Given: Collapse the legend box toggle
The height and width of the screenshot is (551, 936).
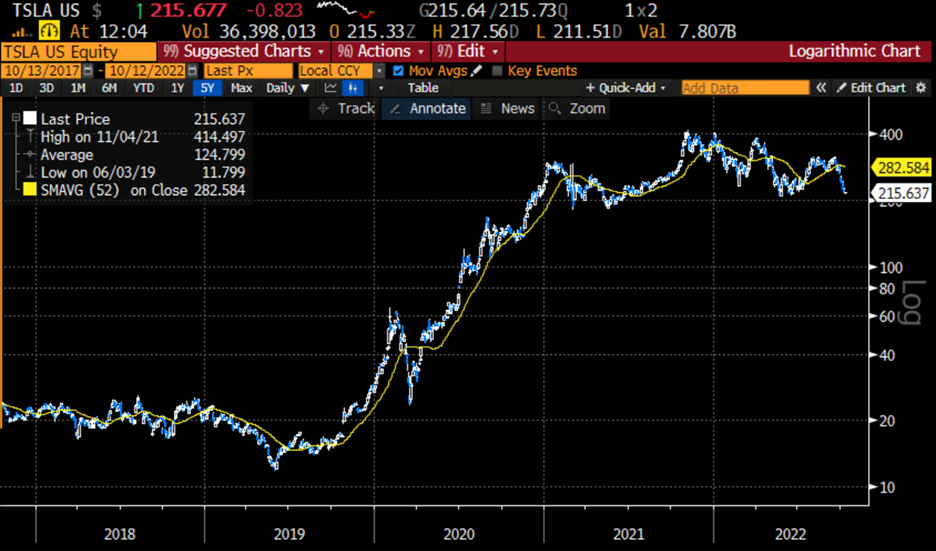Looking at the screenshot, I should 16,118.
